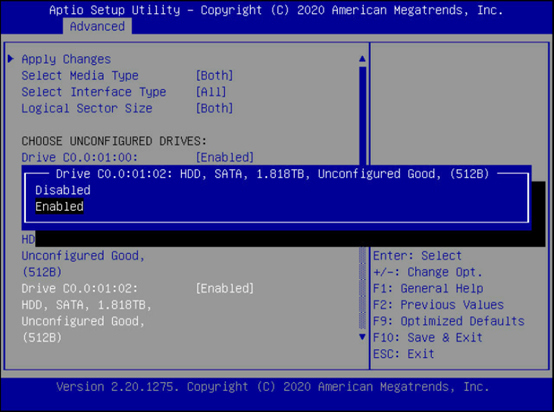
Task: Click the scrollbar down arrow
Action: coord(362,337)
